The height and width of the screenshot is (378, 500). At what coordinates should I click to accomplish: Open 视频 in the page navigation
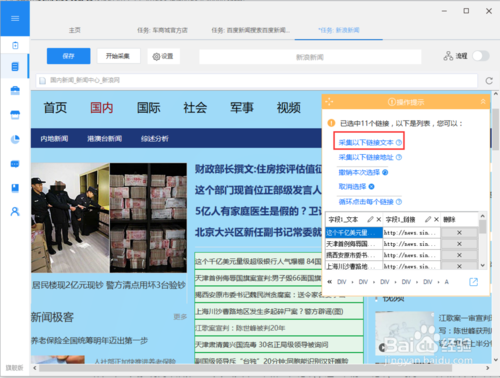(289, 108)
